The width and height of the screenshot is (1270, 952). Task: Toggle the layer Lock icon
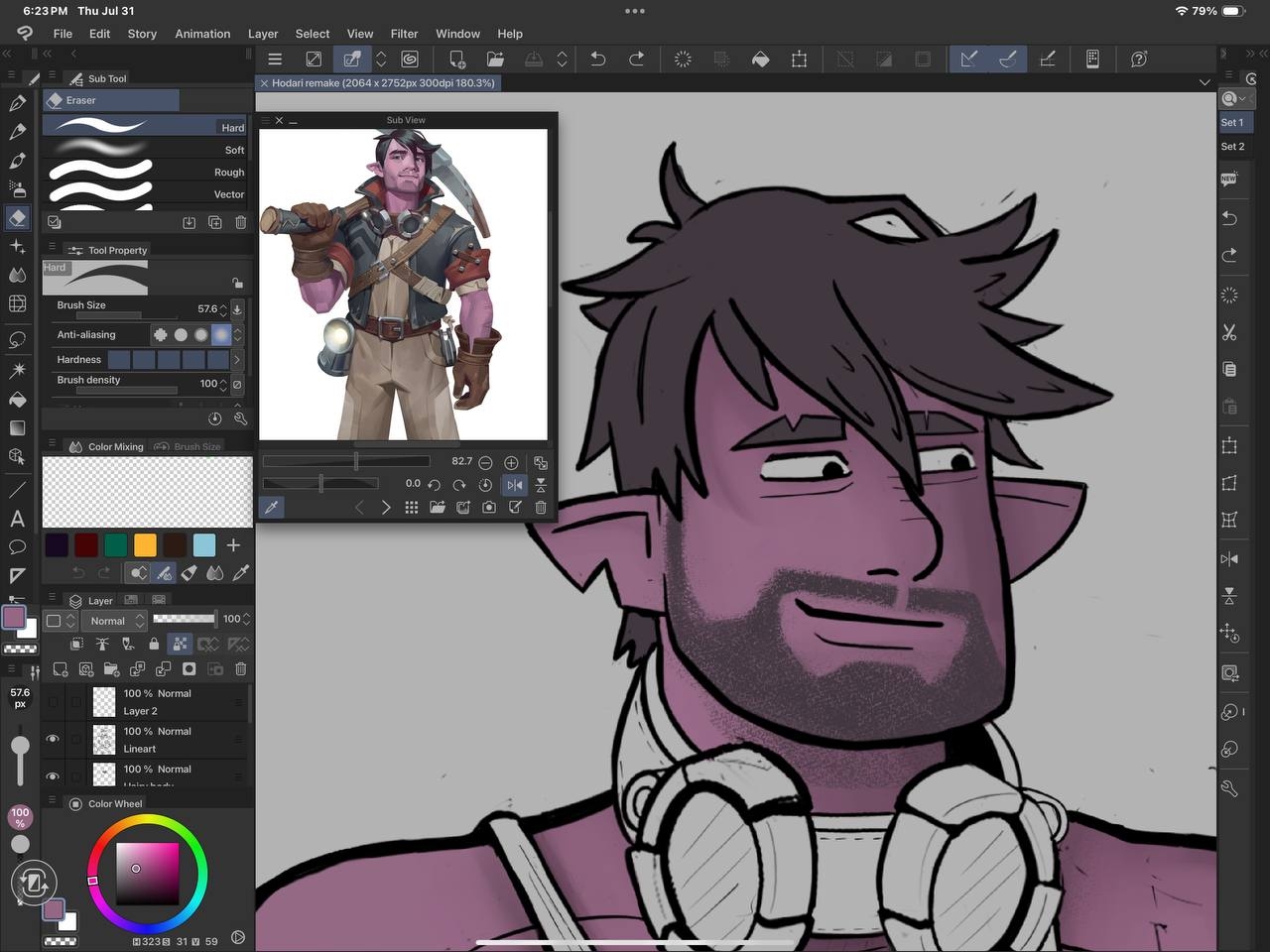point(153,645)
